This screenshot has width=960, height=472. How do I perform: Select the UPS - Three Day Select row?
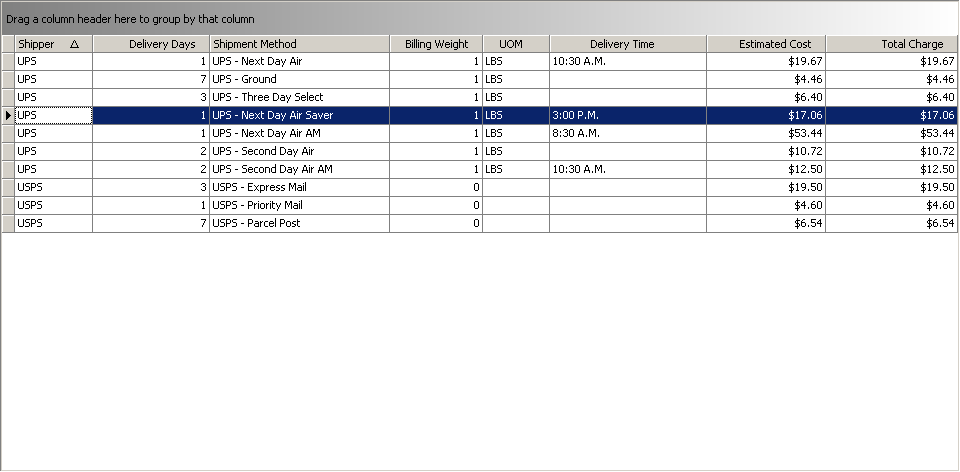click(x=299, y=97)
